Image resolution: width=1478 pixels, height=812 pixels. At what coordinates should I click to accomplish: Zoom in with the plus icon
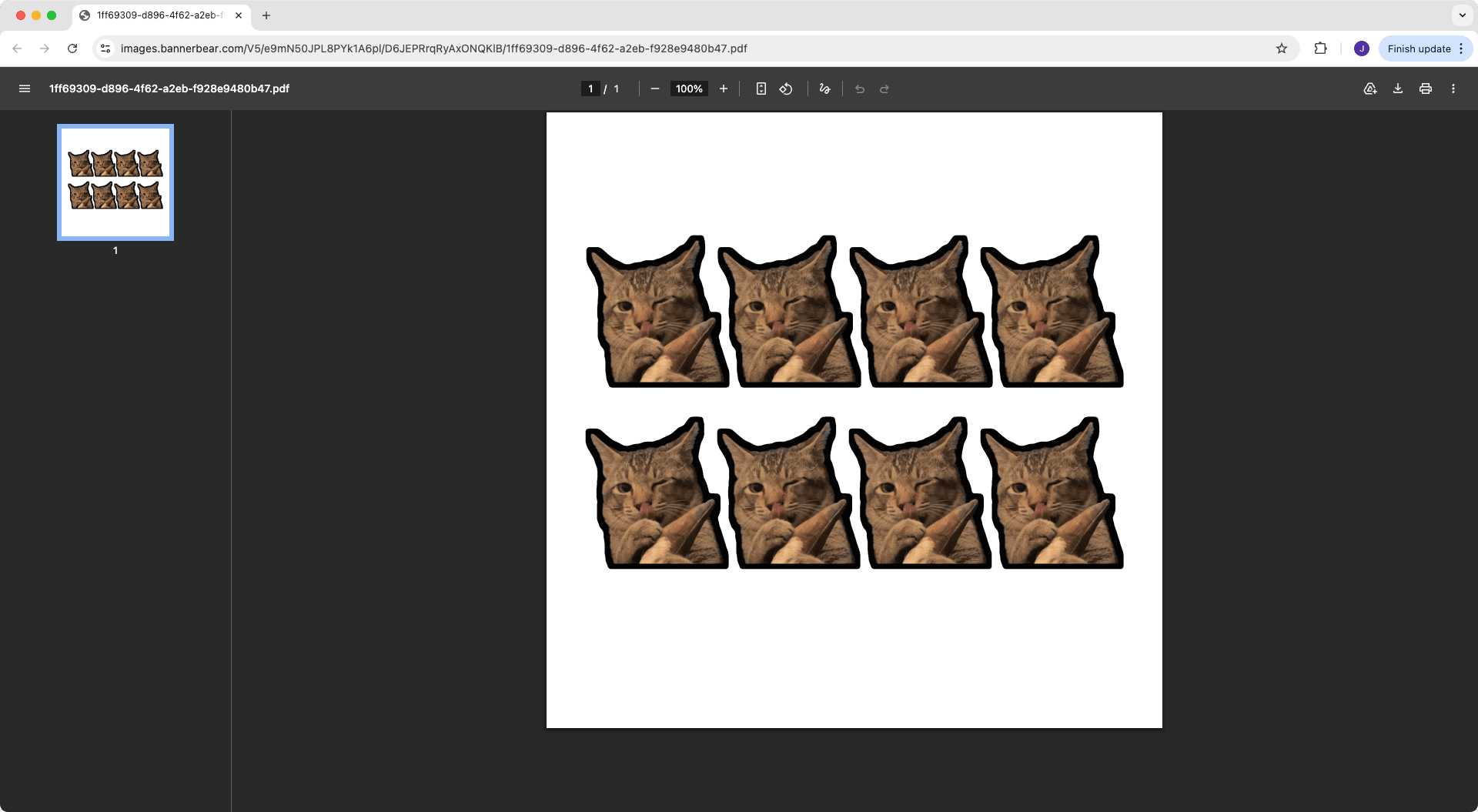724,89
